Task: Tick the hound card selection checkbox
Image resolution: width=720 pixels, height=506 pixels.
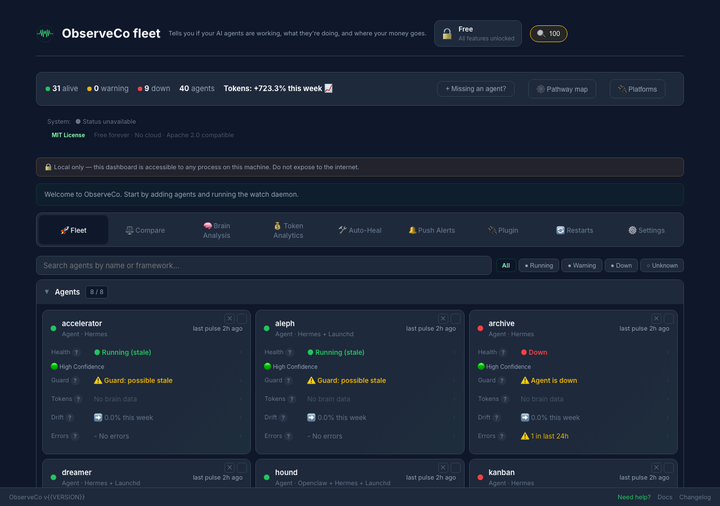Action: click(456, 467)
